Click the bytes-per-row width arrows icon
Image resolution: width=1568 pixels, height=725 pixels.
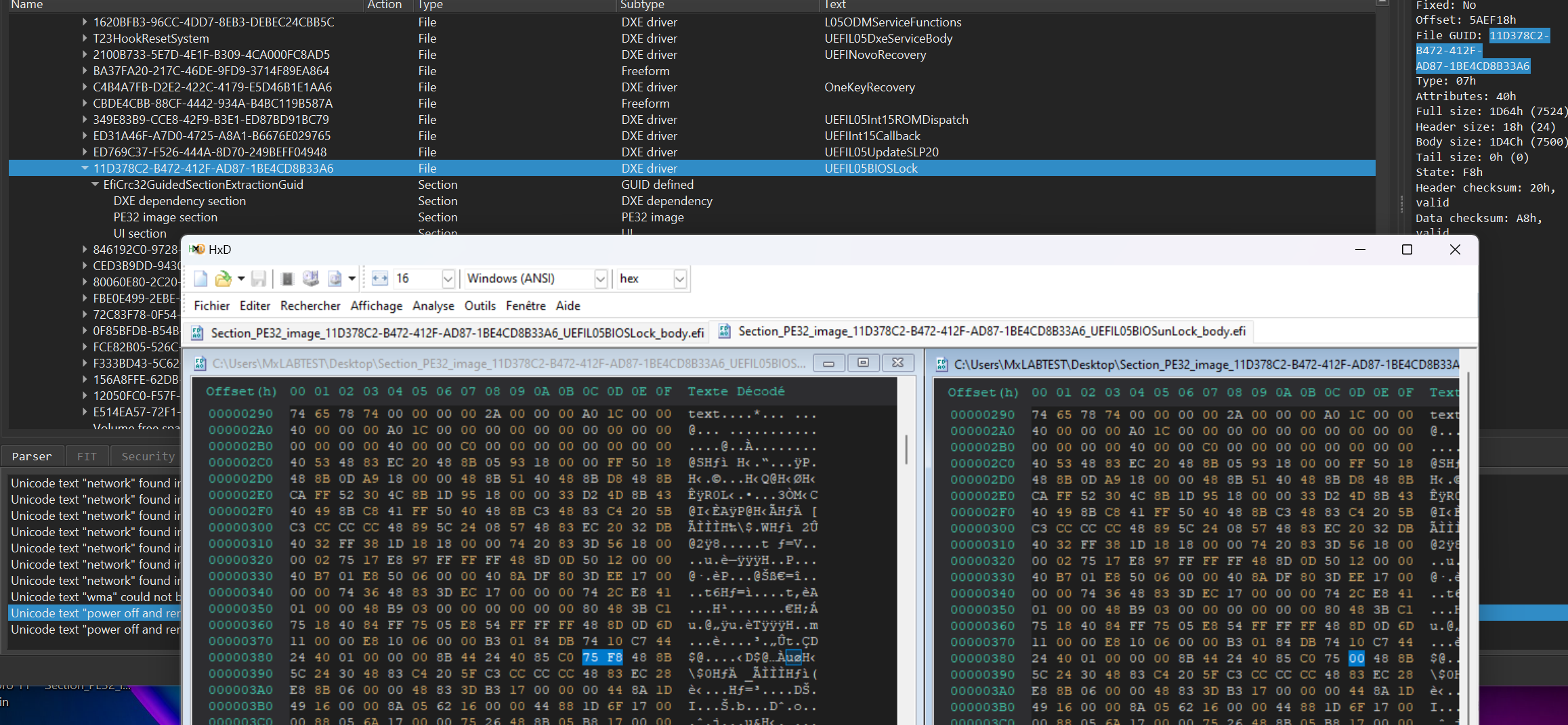(x=380, y=279)
